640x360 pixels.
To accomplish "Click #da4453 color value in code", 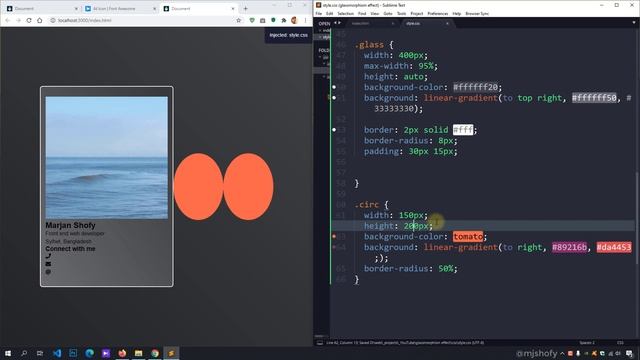I will [x=614, y=247].
